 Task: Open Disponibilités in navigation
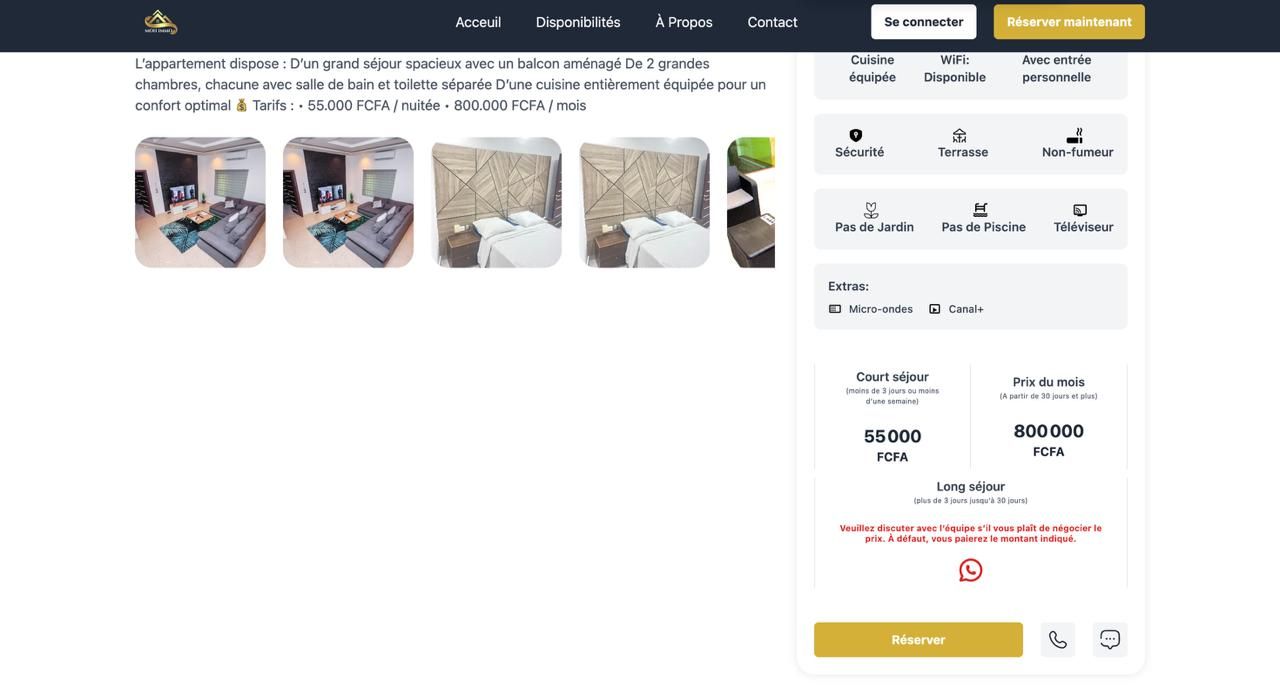pos(578,22)
